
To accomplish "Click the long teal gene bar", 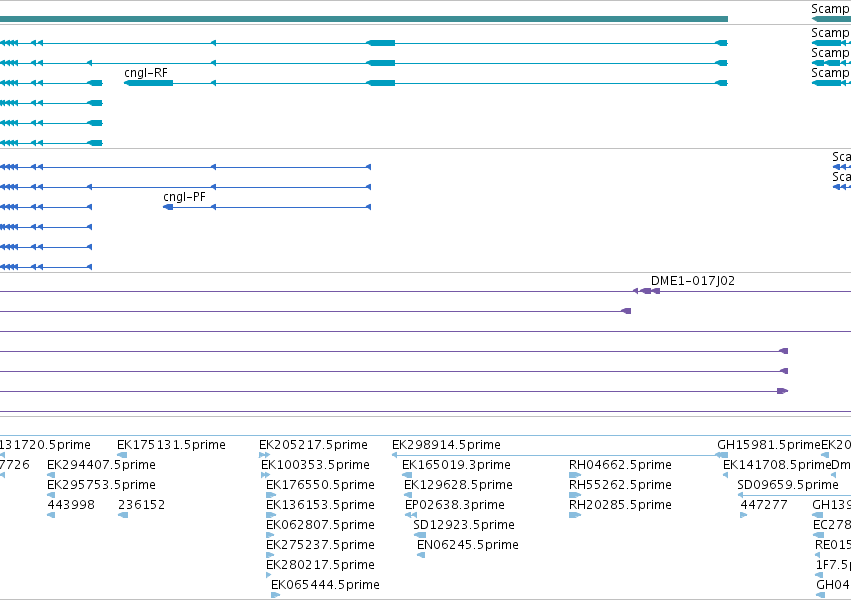I will coord(364,19).
